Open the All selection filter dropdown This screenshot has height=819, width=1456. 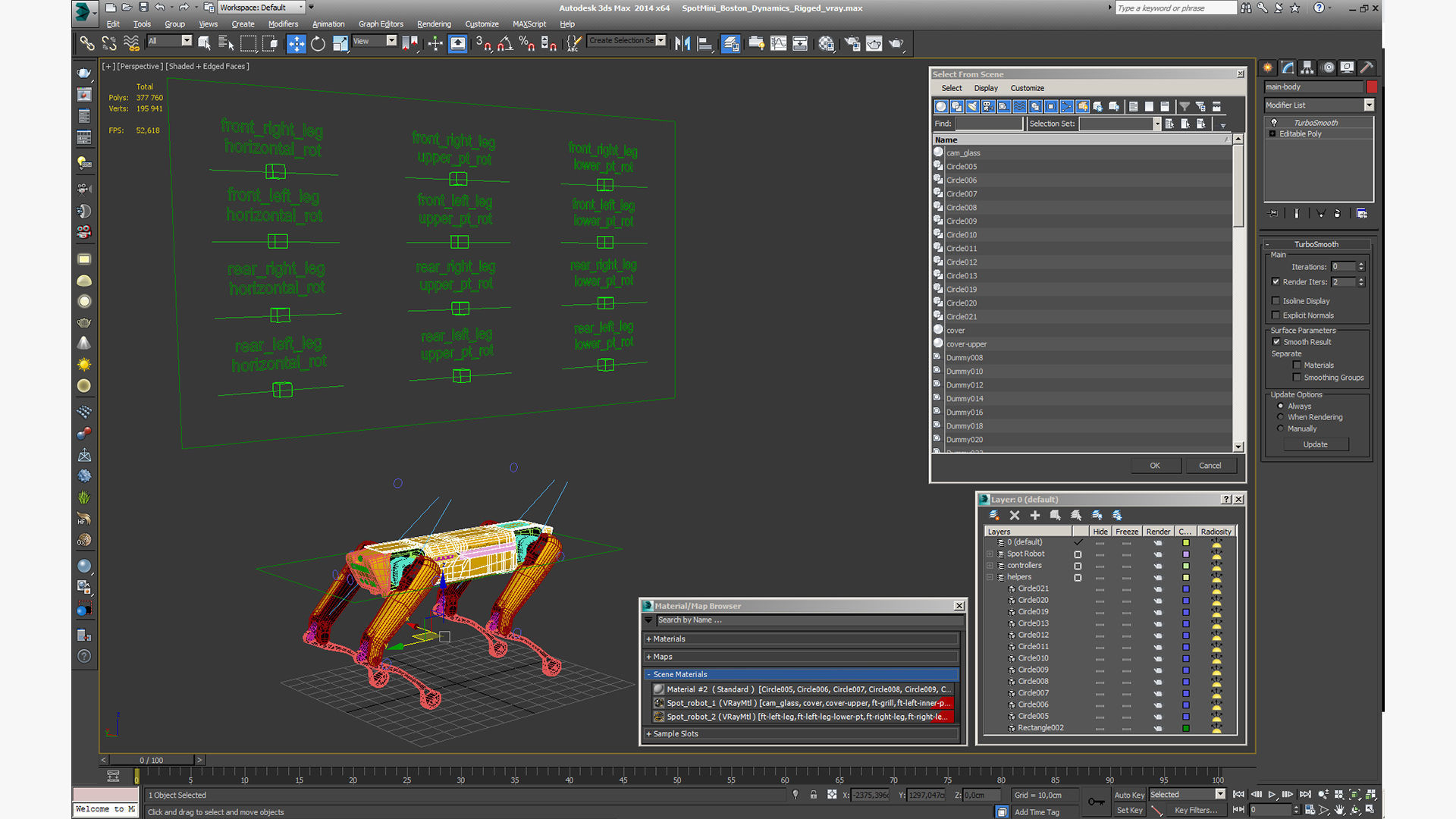(187, 40)
